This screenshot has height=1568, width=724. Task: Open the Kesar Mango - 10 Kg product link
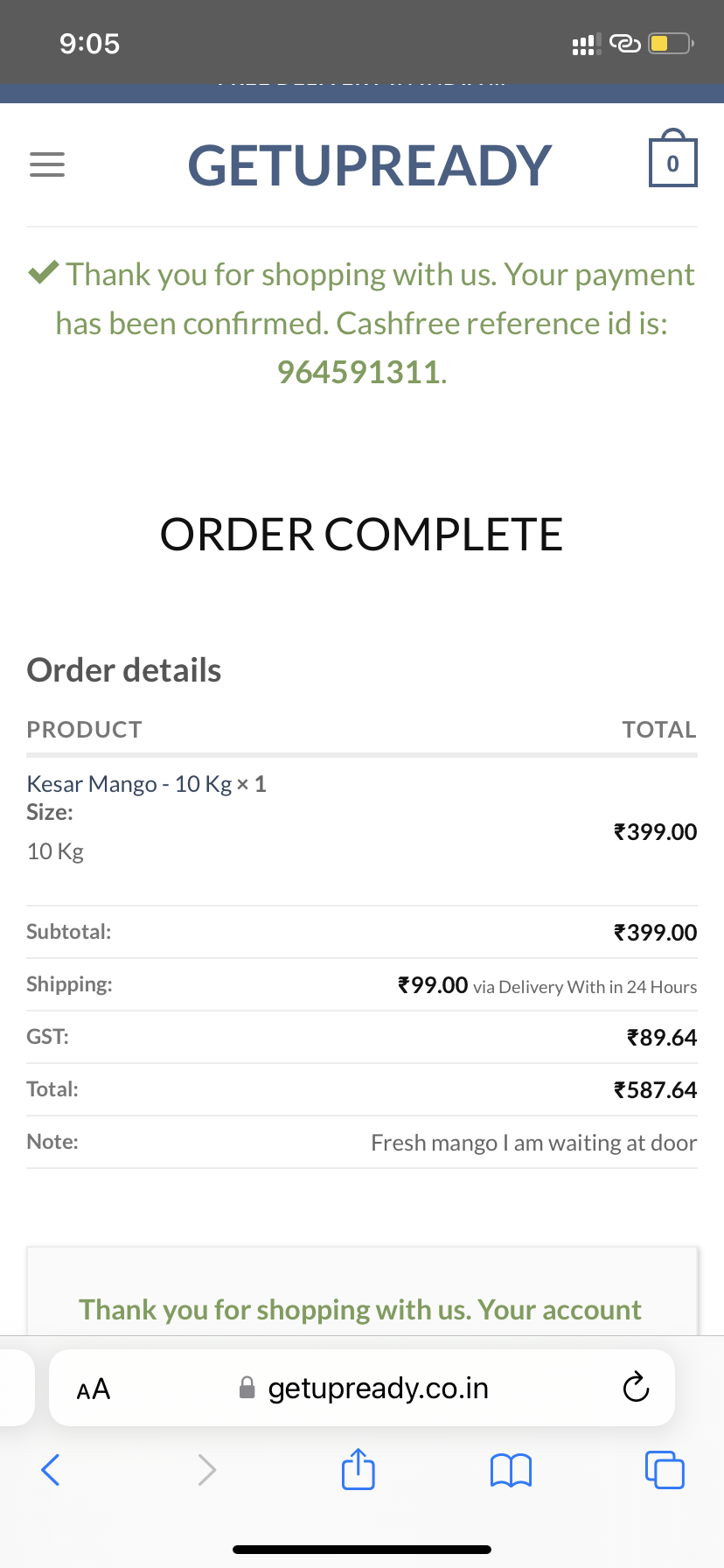[129, 784]
